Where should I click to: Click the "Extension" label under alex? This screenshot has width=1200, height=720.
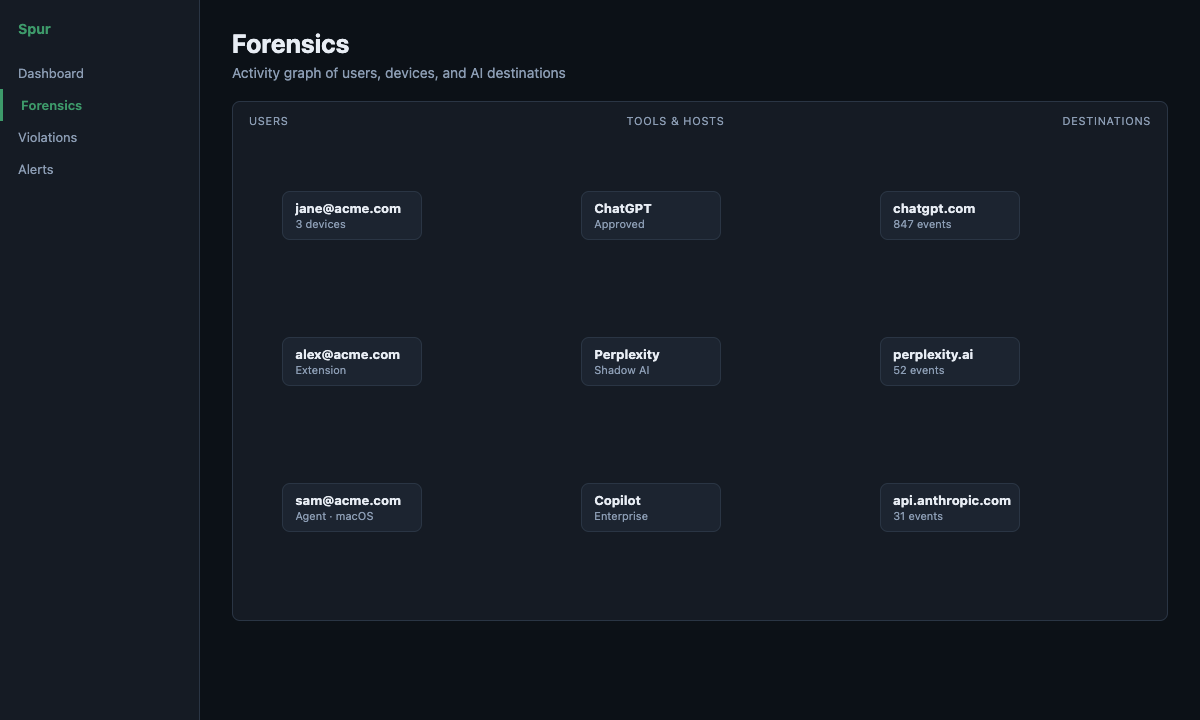pos(321,370)
